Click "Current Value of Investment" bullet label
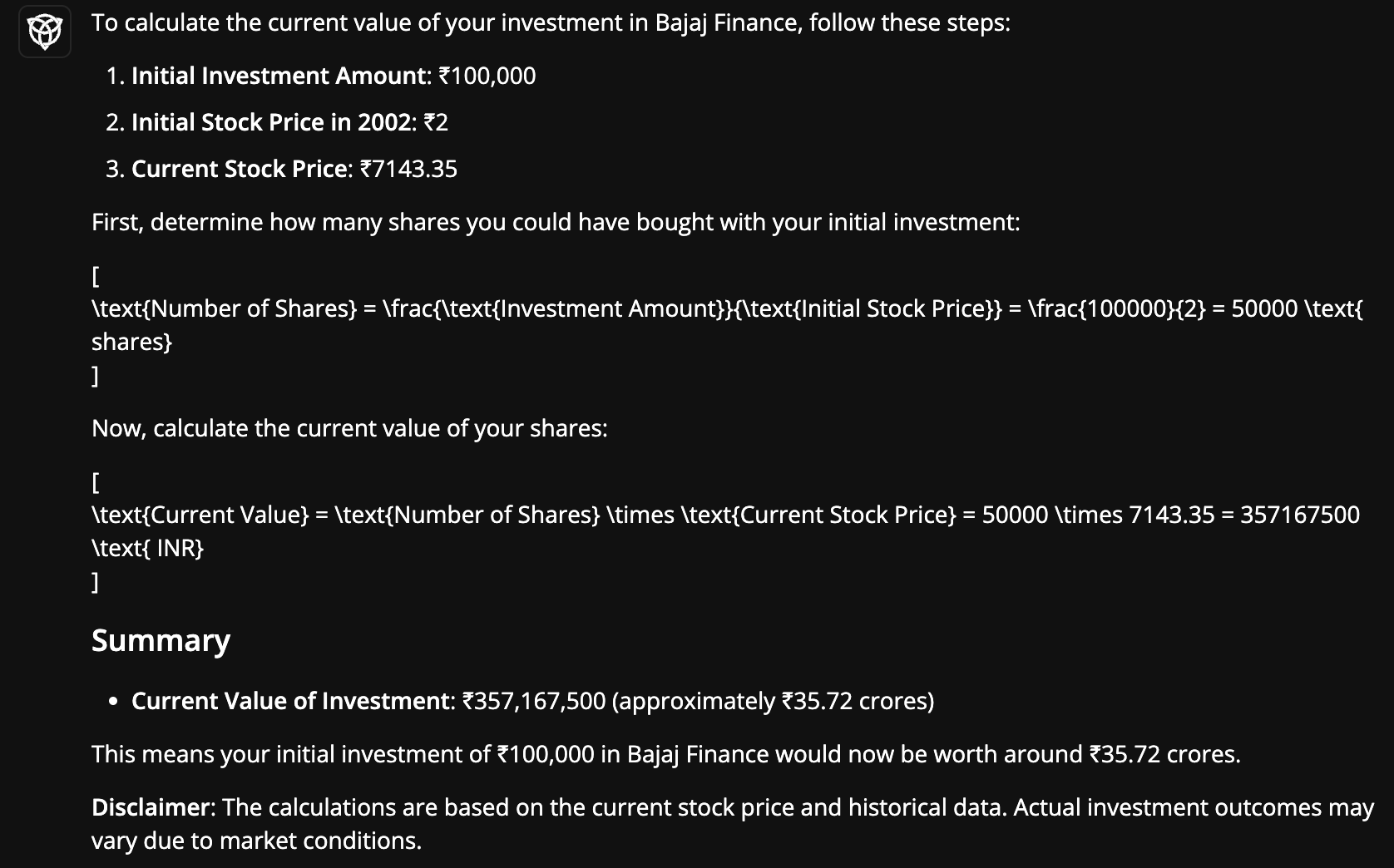This screenshot has height=868, width=1394. [289, 701]
